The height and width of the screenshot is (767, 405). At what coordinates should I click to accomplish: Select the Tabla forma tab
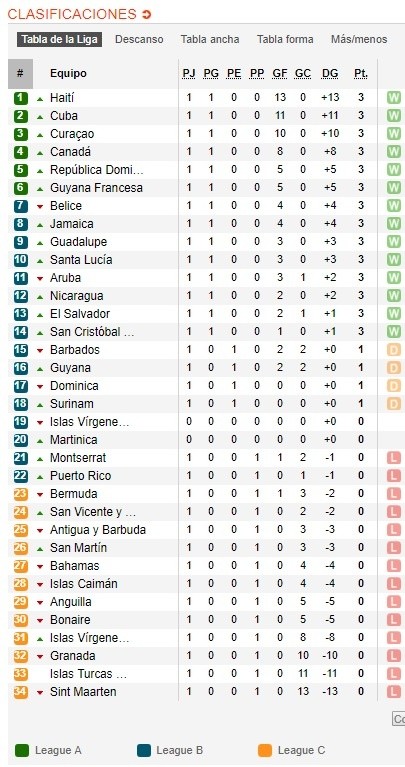[x=285, y=40]
